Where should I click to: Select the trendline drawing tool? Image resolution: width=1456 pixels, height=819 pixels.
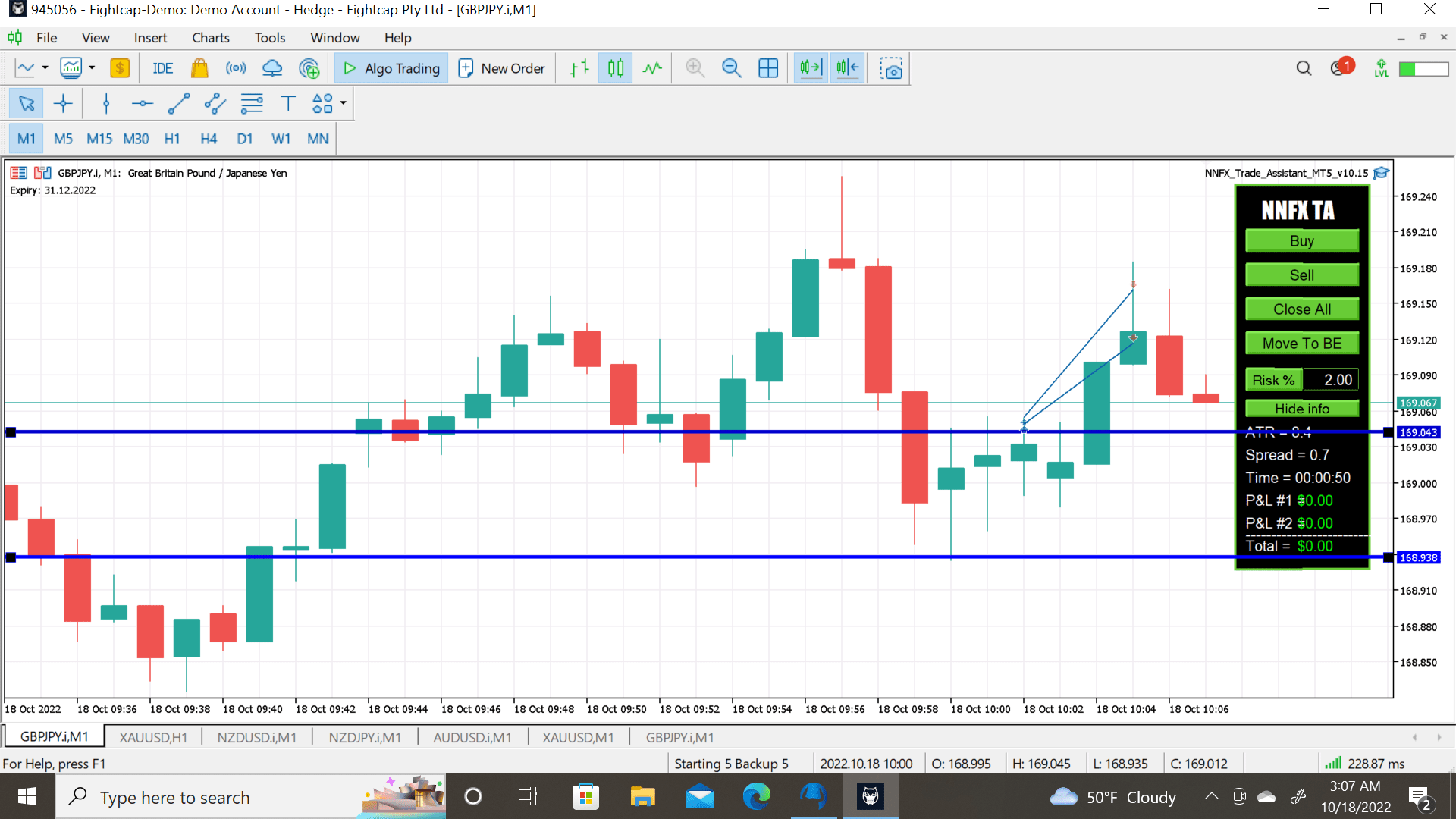[x=178, y=103]
